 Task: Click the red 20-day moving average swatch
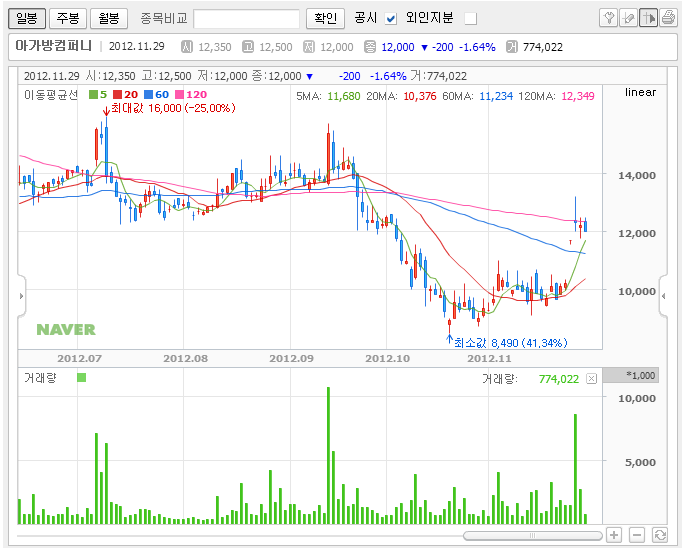click(117, 94)
